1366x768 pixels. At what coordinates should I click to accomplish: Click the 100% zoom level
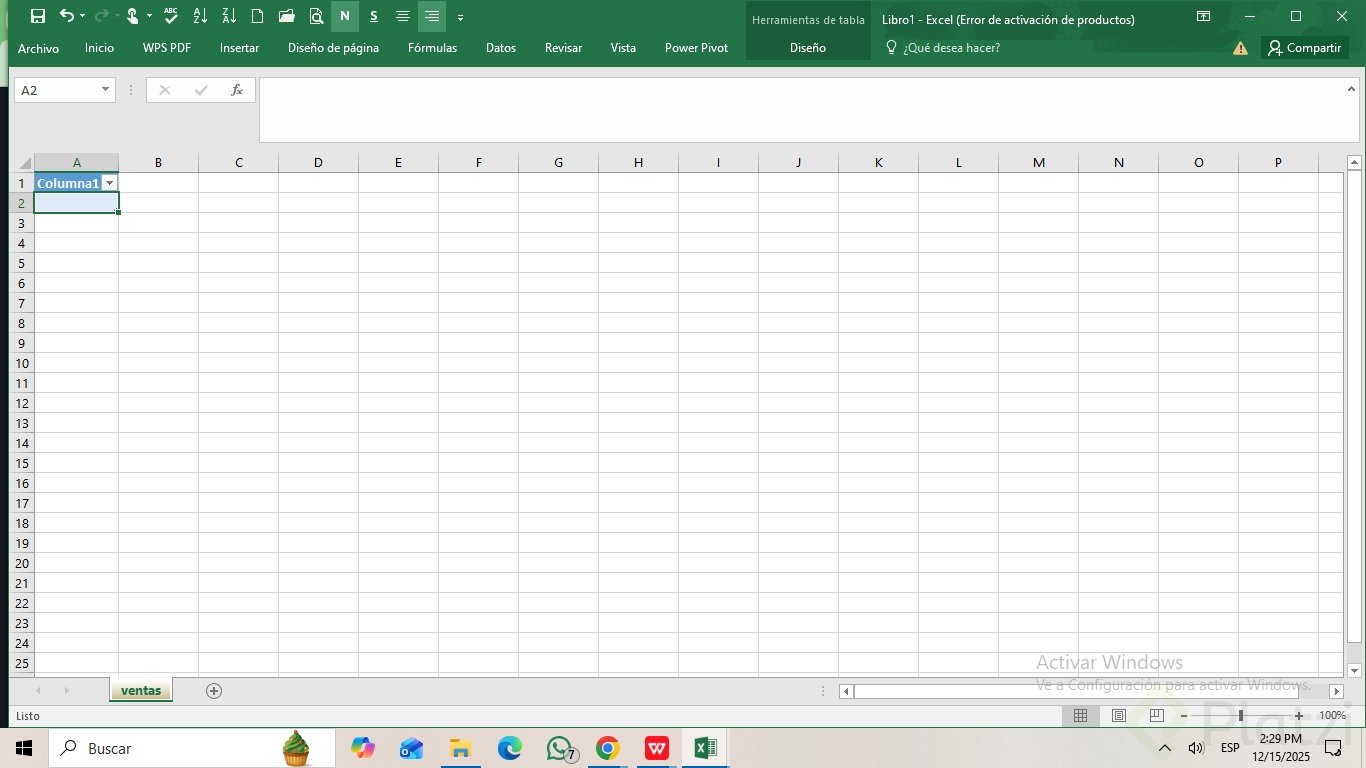1332,716
